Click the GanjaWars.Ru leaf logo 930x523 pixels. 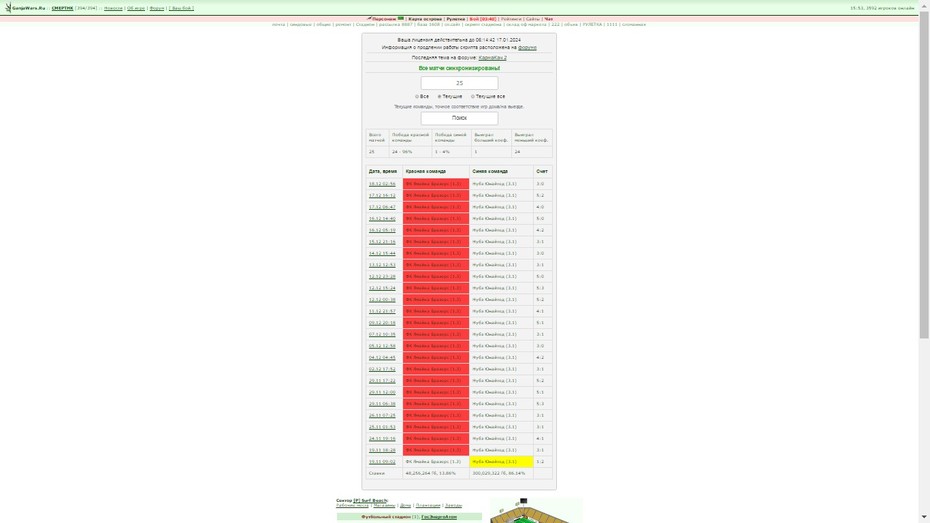click(8, 8)
